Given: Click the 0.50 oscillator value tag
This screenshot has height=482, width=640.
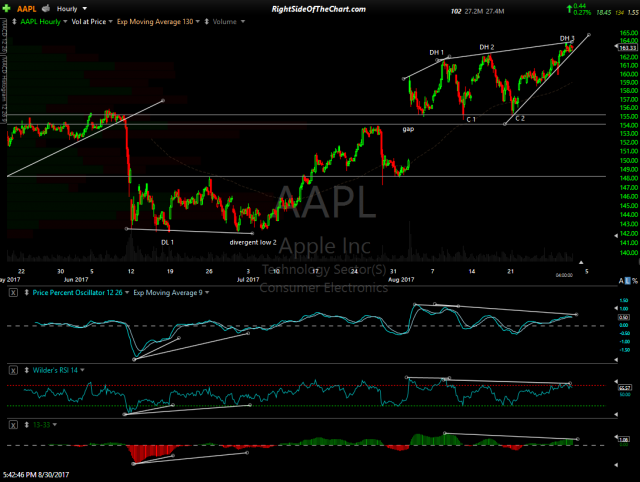Looking at the screenshot, I should click(x=624, y=317).
